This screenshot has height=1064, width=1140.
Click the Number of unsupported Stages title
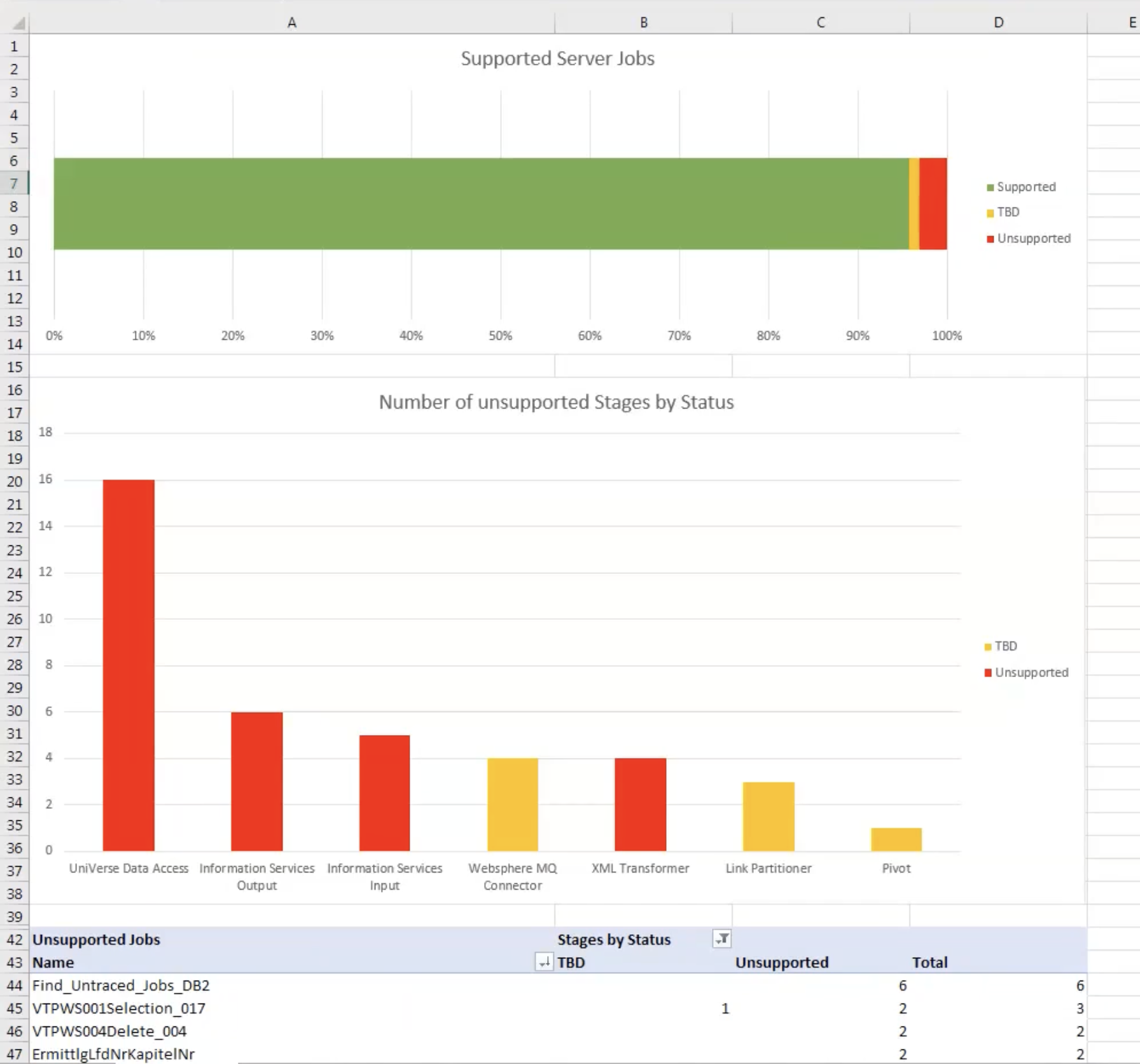tap(556, 402)
